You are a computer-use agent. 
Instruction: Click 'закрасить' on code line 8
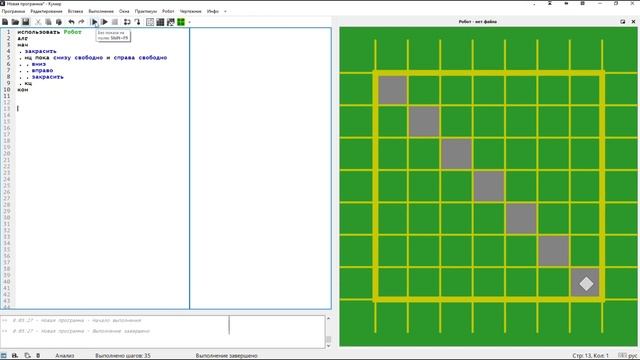(x=48, y=77)
